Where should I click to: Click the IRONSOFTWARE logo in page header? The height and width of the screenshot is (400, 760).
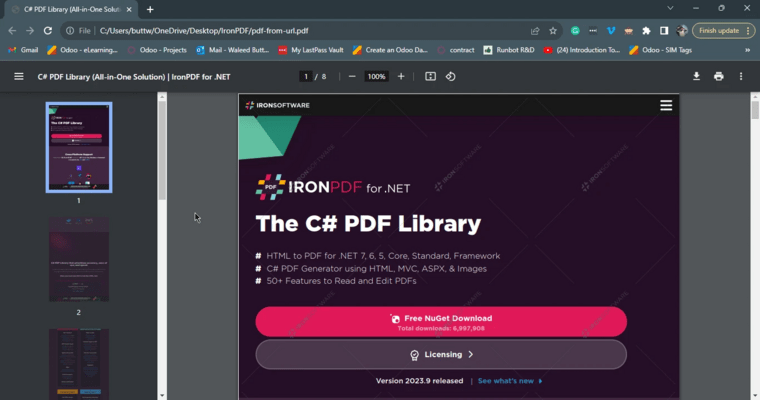point(277,105)
